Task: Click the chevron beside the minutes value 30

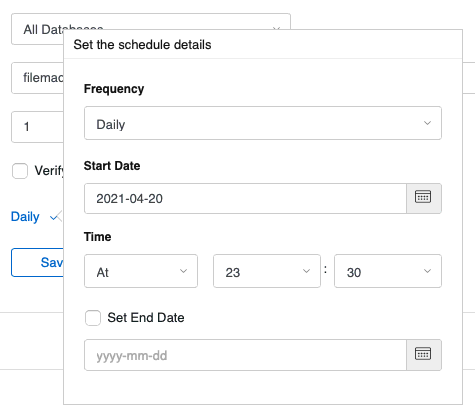Action: coord(427,271)
